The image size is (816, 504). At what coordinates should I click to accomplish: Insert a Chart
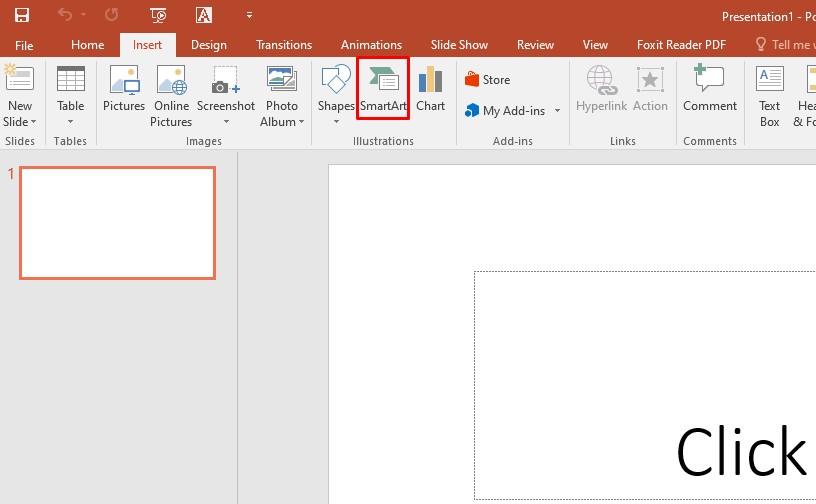tap(430, 89)
